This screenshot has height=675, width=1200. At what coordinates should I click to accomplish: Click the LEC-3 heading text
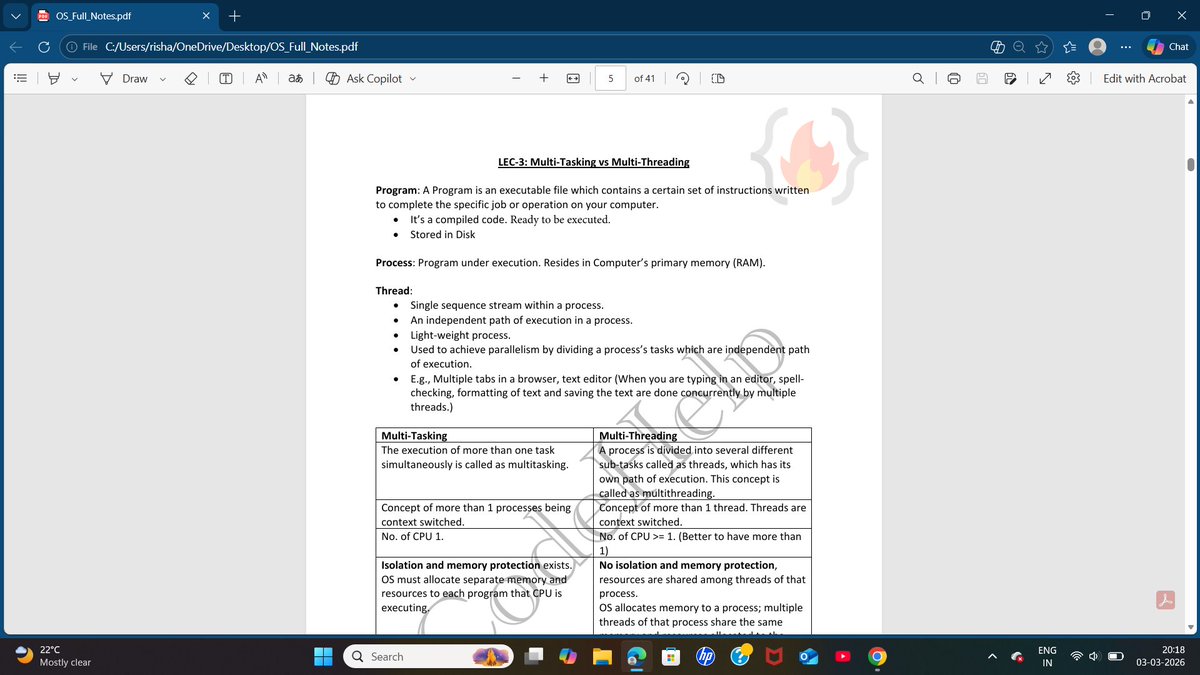tap(593, 162)
